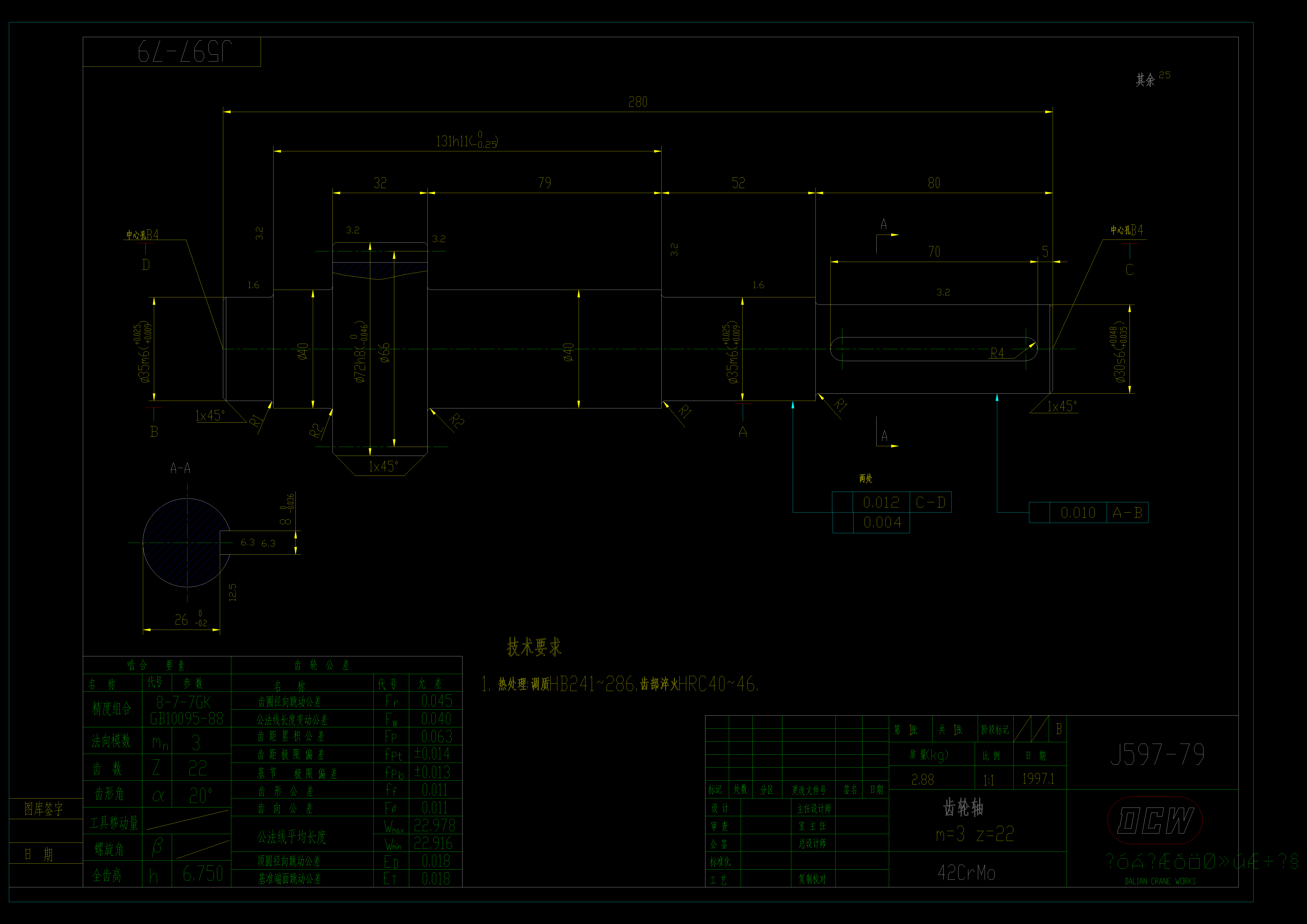Click the 0.012 tolerance frame value
Image resolution: width=1307 pixels, height=924 pixels.
tap(881, 502)
